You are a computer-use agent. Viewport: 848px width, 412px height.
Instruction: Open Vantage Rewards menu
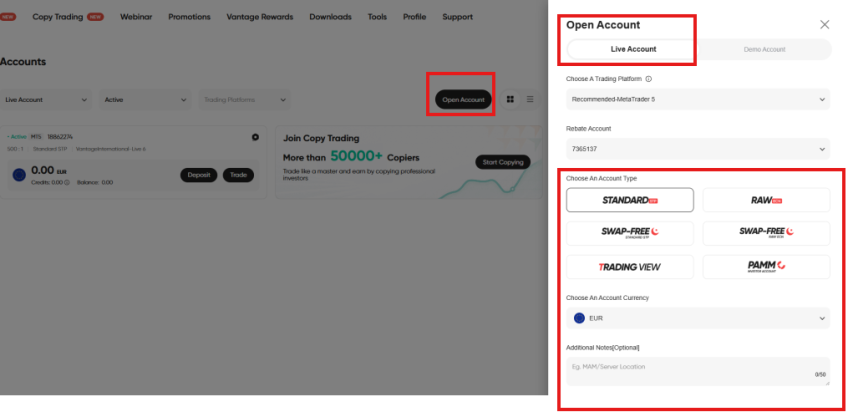tap(260, 17)
